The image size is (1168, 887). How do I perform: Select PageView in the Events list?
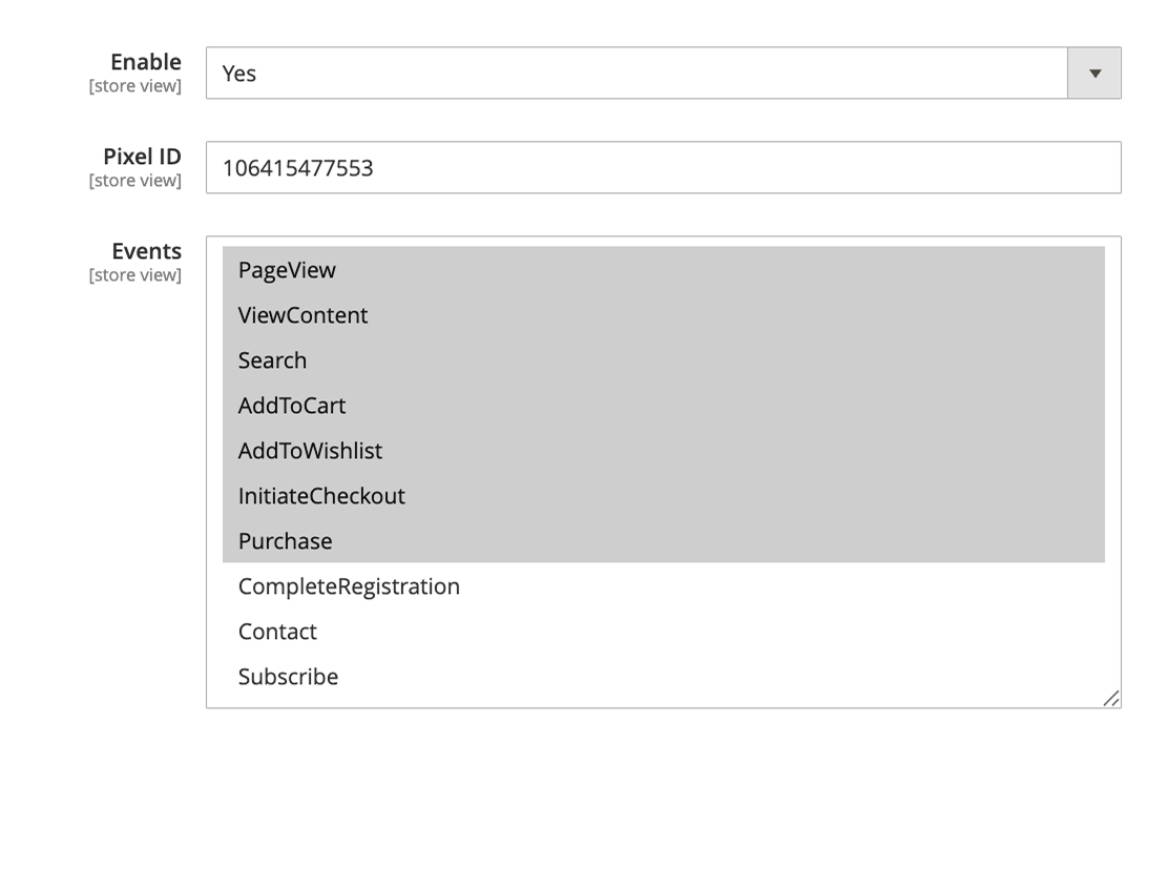[664, 270]
